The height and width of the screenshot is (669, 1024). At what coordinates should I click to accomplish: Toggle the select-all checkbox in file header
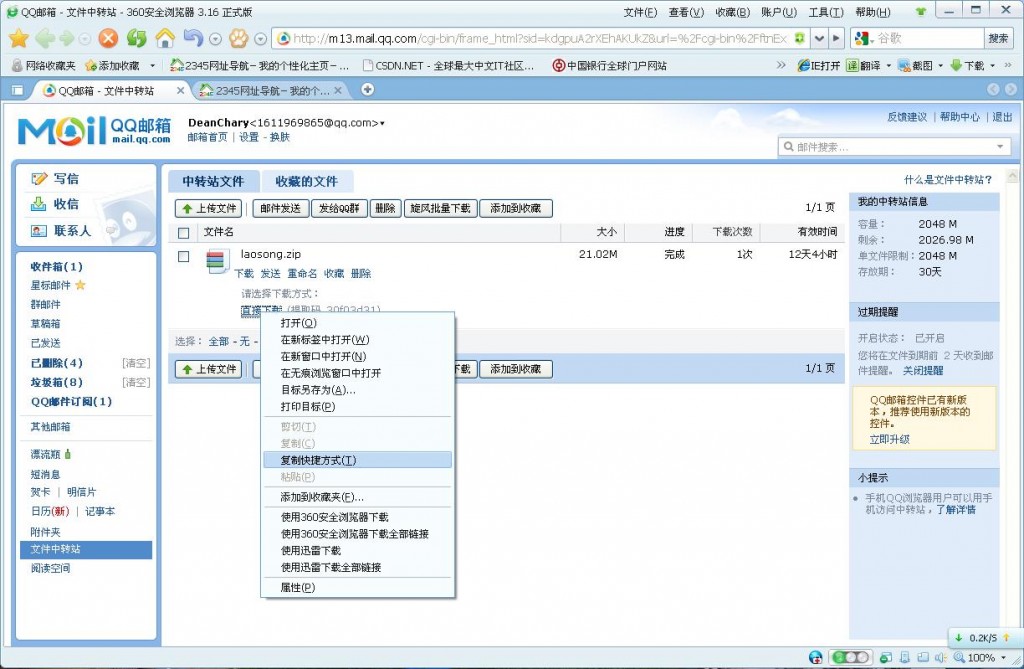pos(184,233)
